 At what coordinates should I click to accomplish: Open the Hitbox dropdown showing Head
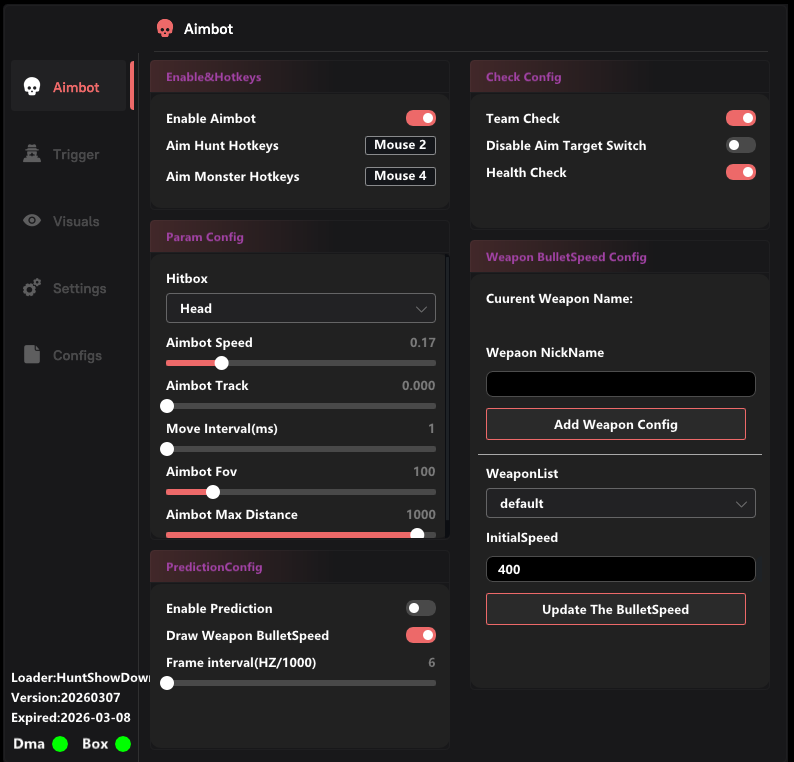click(x=300, y=309)
